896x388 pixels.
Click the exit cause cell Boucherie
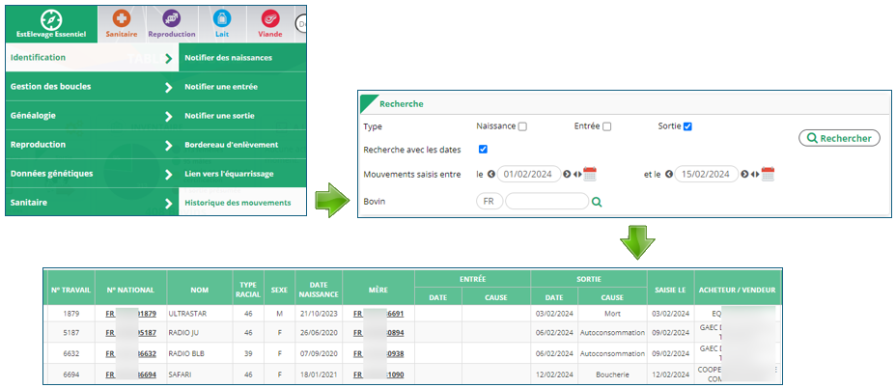pos(612,374)
